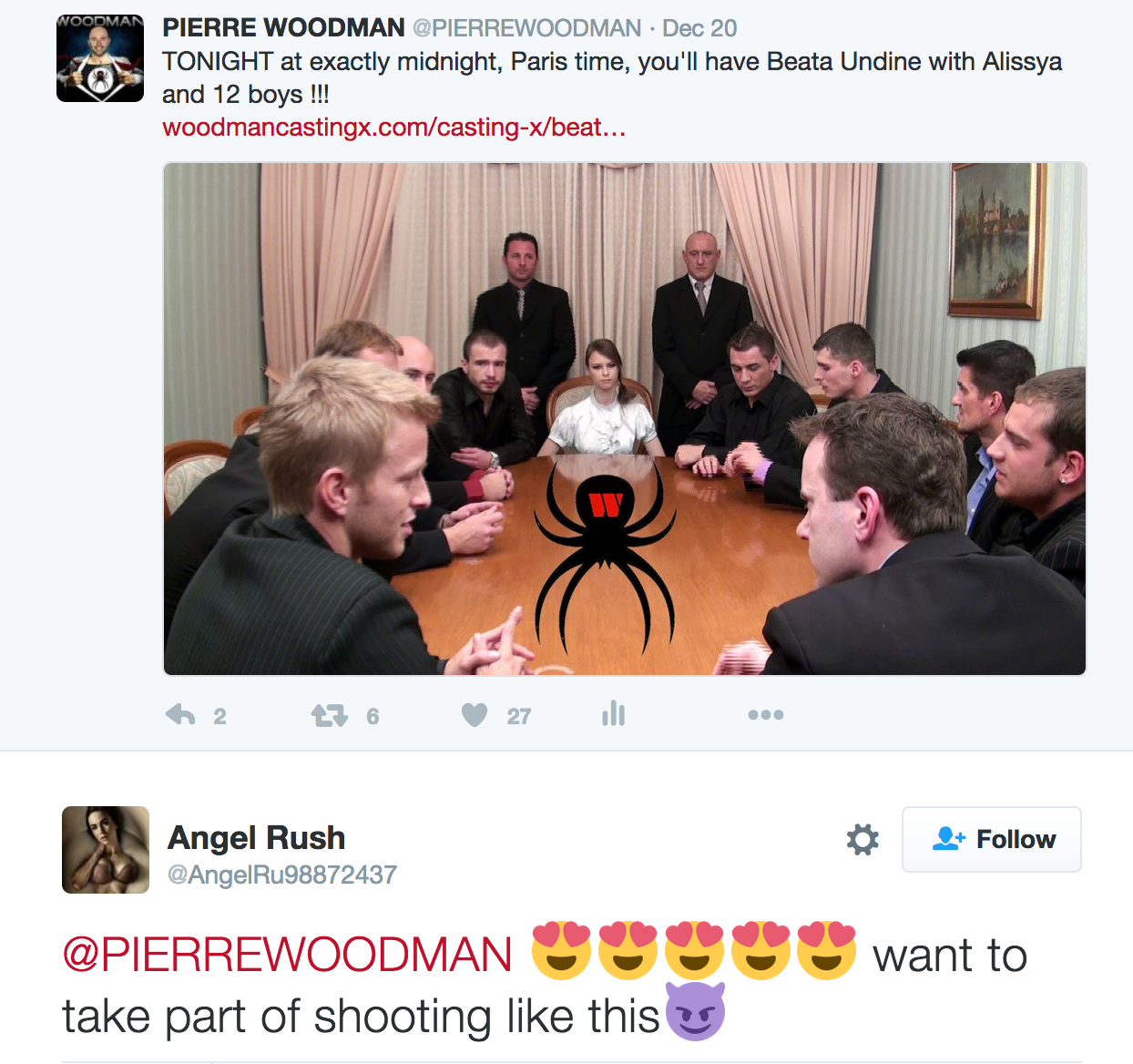Click the reply arrow icon under the tweet

[180, 715]
